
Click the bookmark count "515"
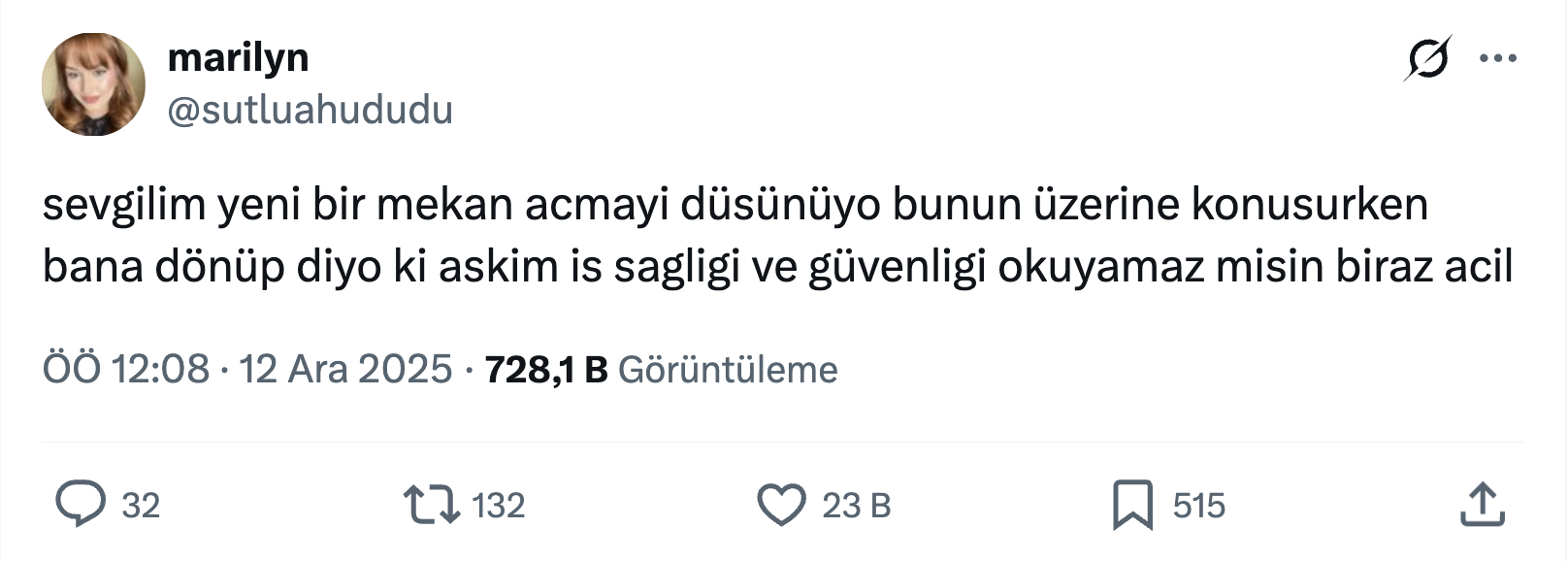point(1198,506)
